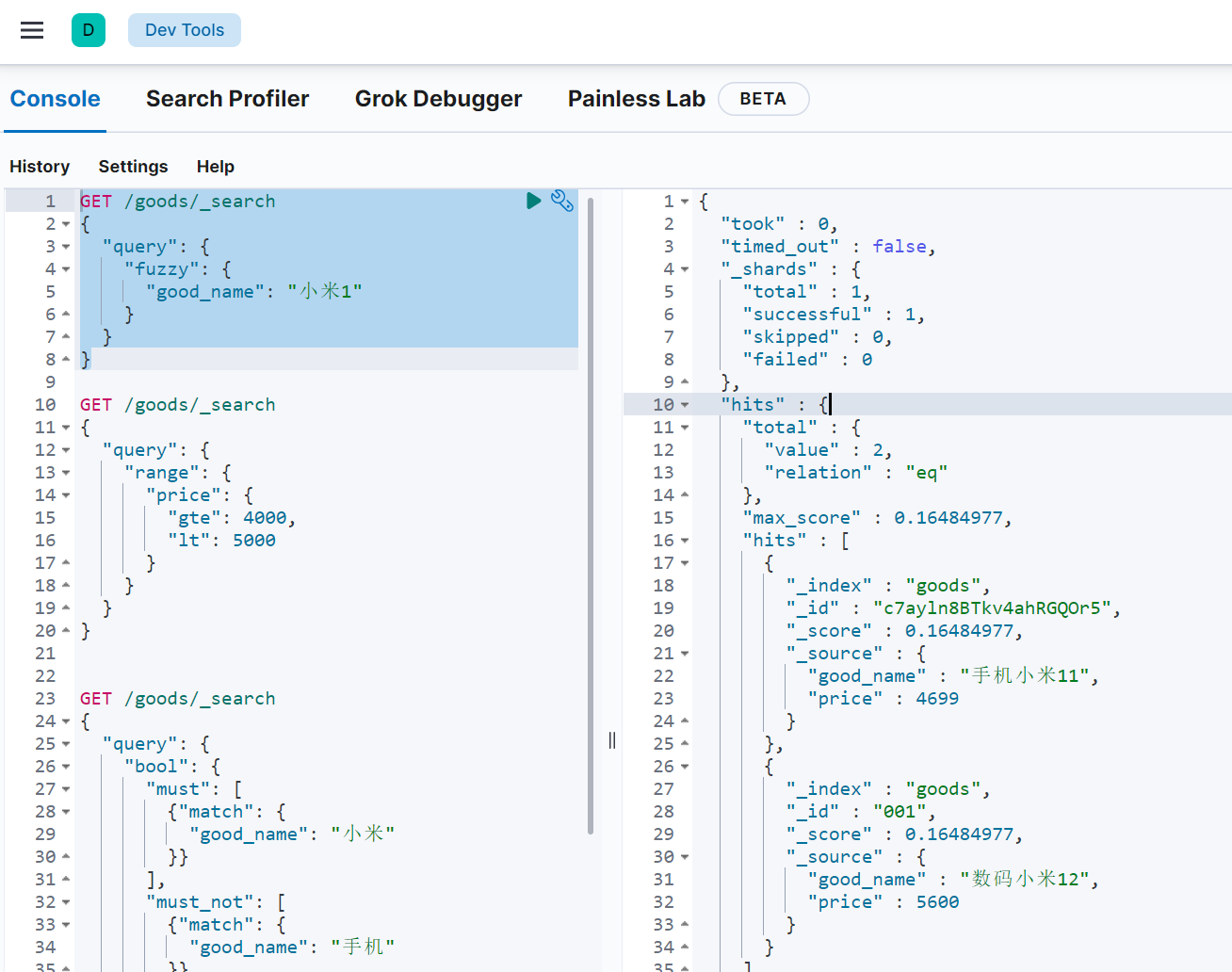The image size is (1232, 972).
Task: Open the Dev Tools breadcrumb
Action: pos(185,30)
